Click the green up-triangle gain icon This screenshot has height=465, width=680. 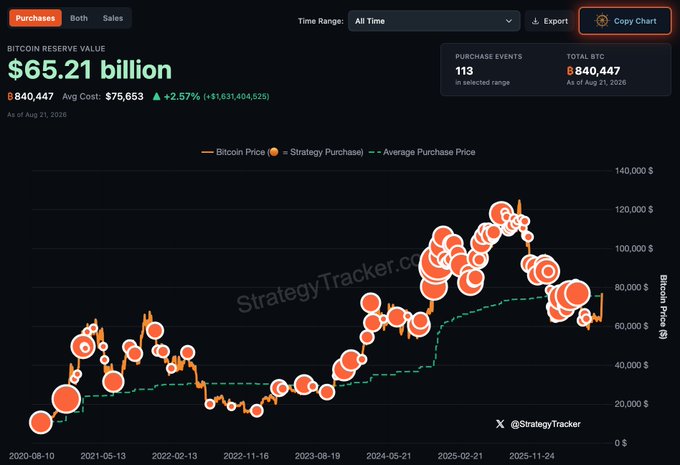coord(157,96)
